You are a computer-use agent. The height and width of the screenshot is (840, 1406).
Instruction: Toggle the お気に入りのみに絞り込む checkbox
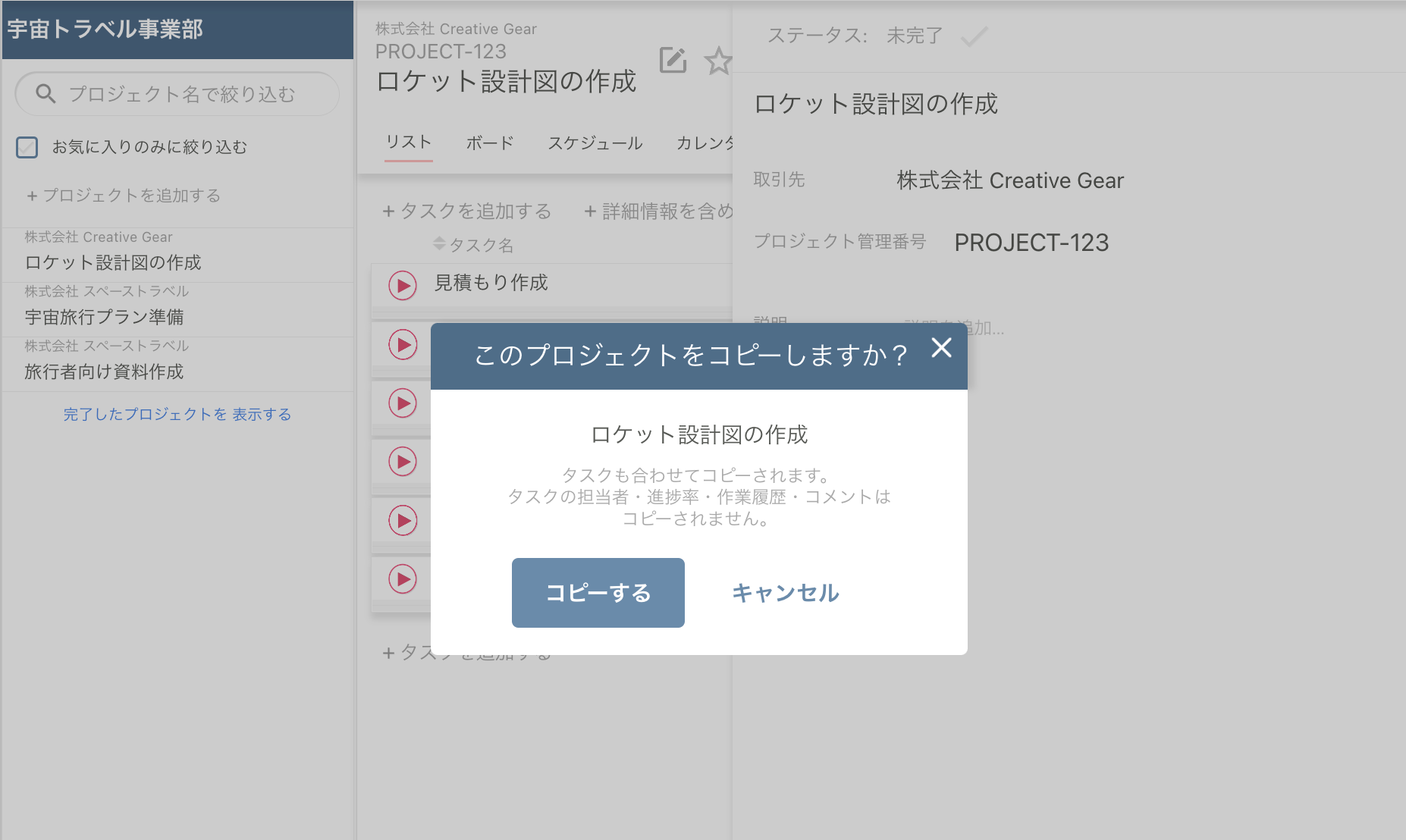tap(27, 147)
